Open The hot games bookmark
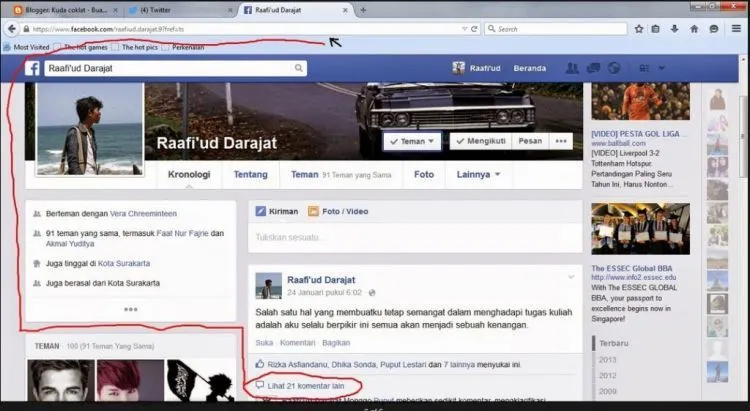 [x=81, y=47]
